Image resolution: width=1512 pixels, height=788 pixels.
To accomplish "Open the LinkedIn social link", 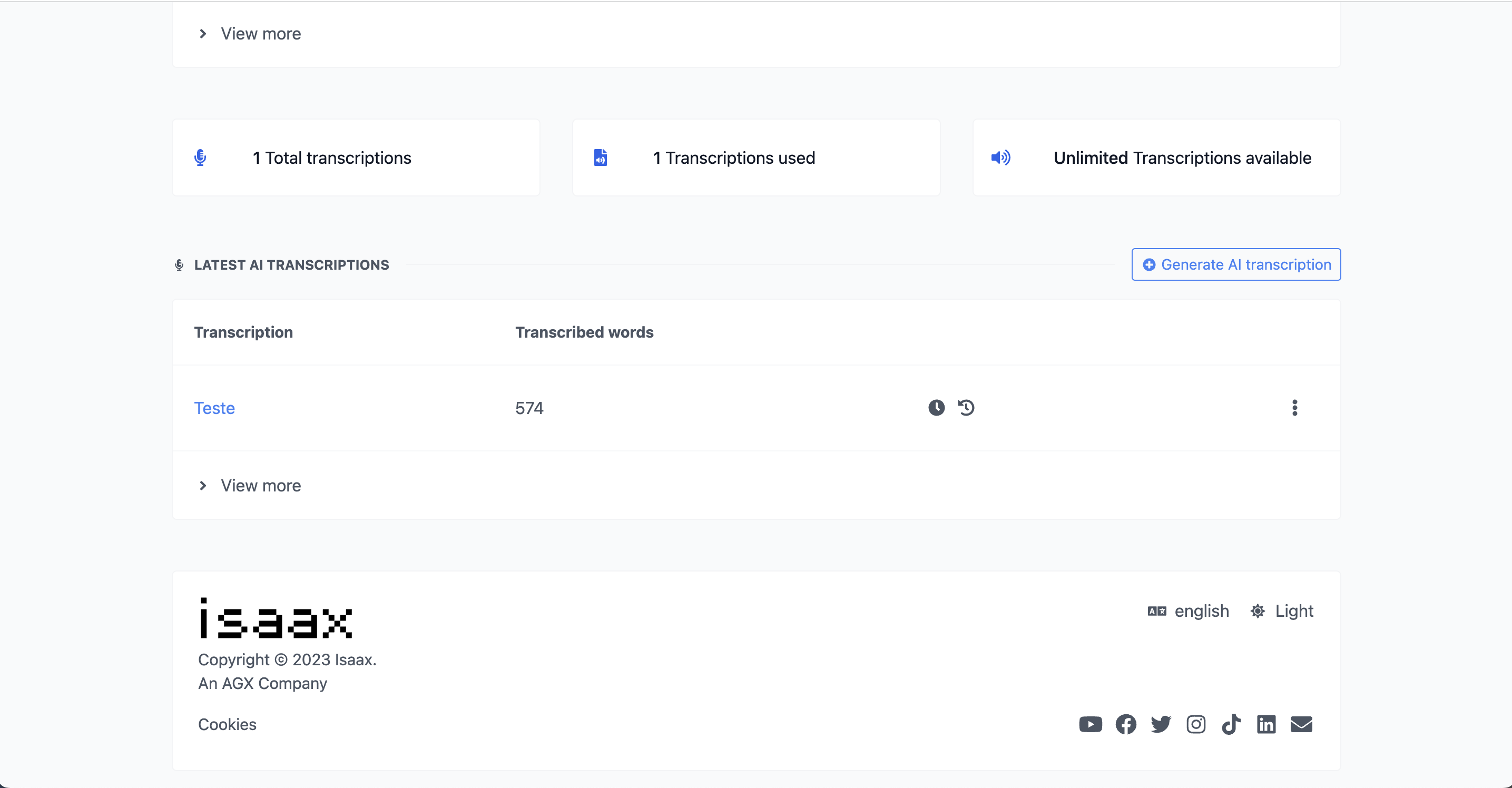I will coord(1266,725).
